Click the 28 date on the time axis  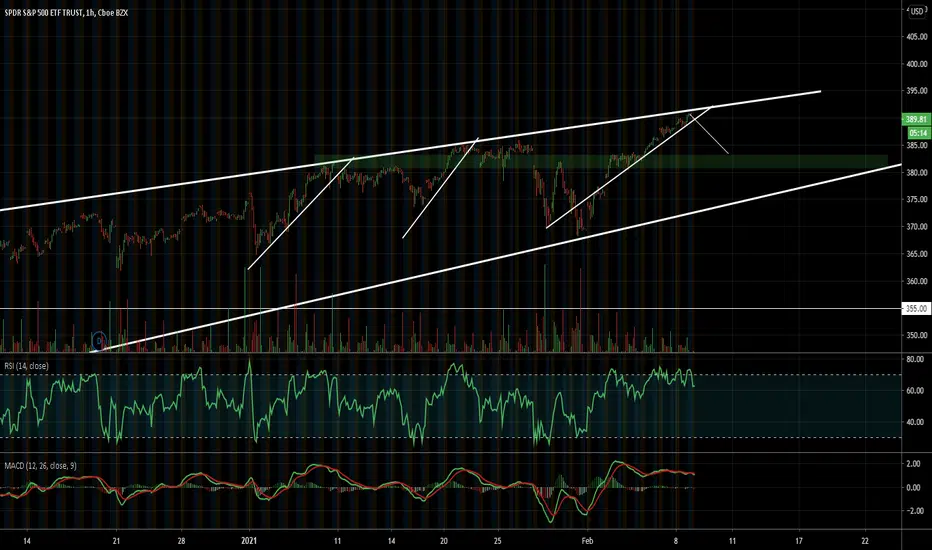181,541
